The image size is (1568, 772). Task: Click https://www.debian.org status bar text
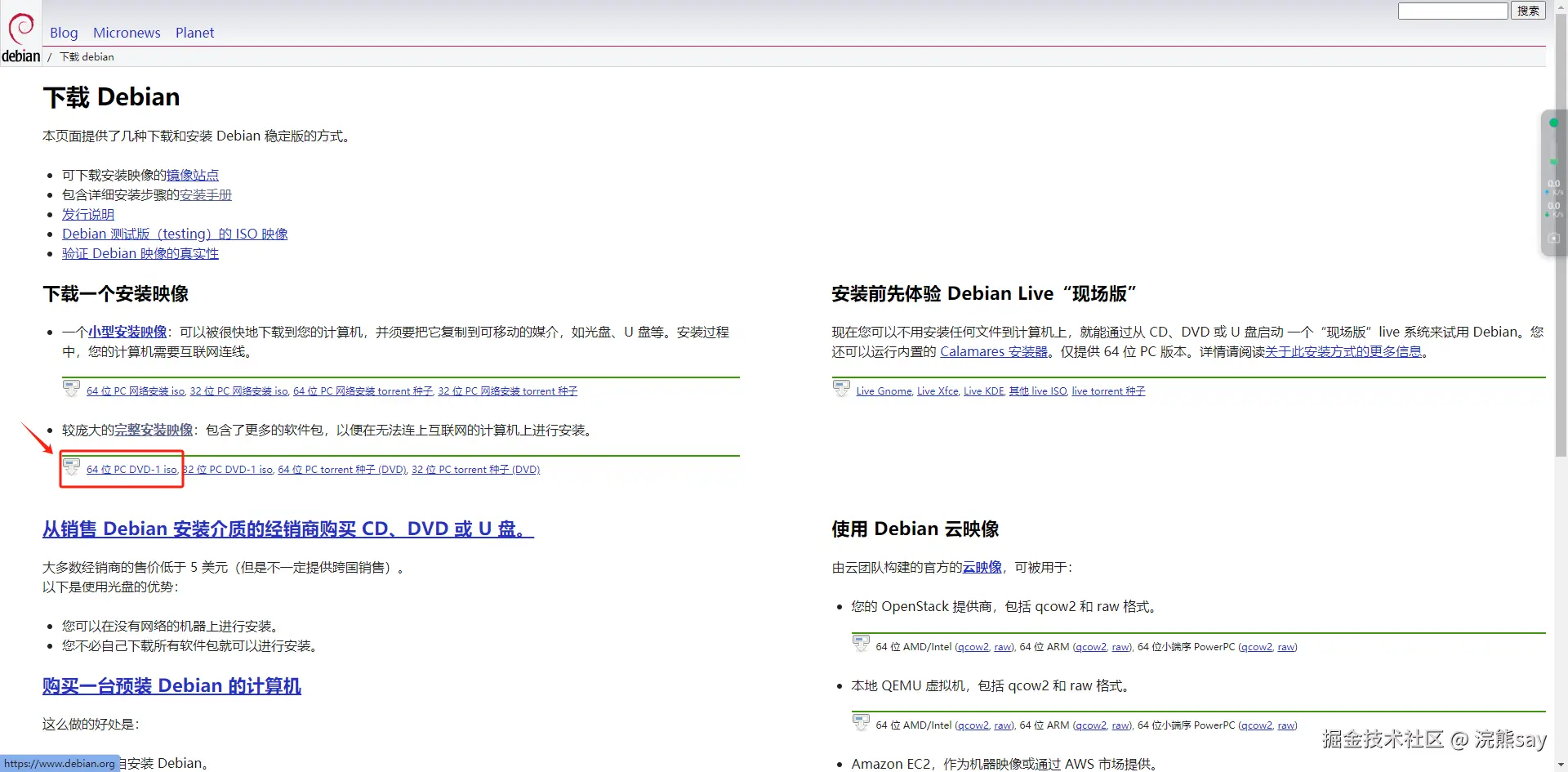(x=60, y=764)
